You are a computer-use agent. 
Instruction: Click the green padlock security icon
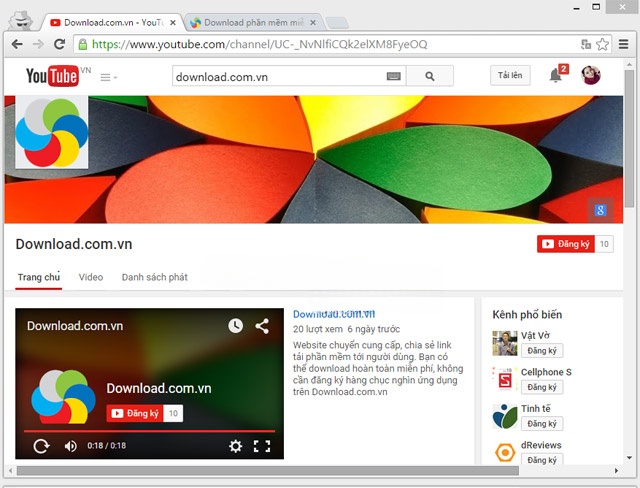point(83,44)
